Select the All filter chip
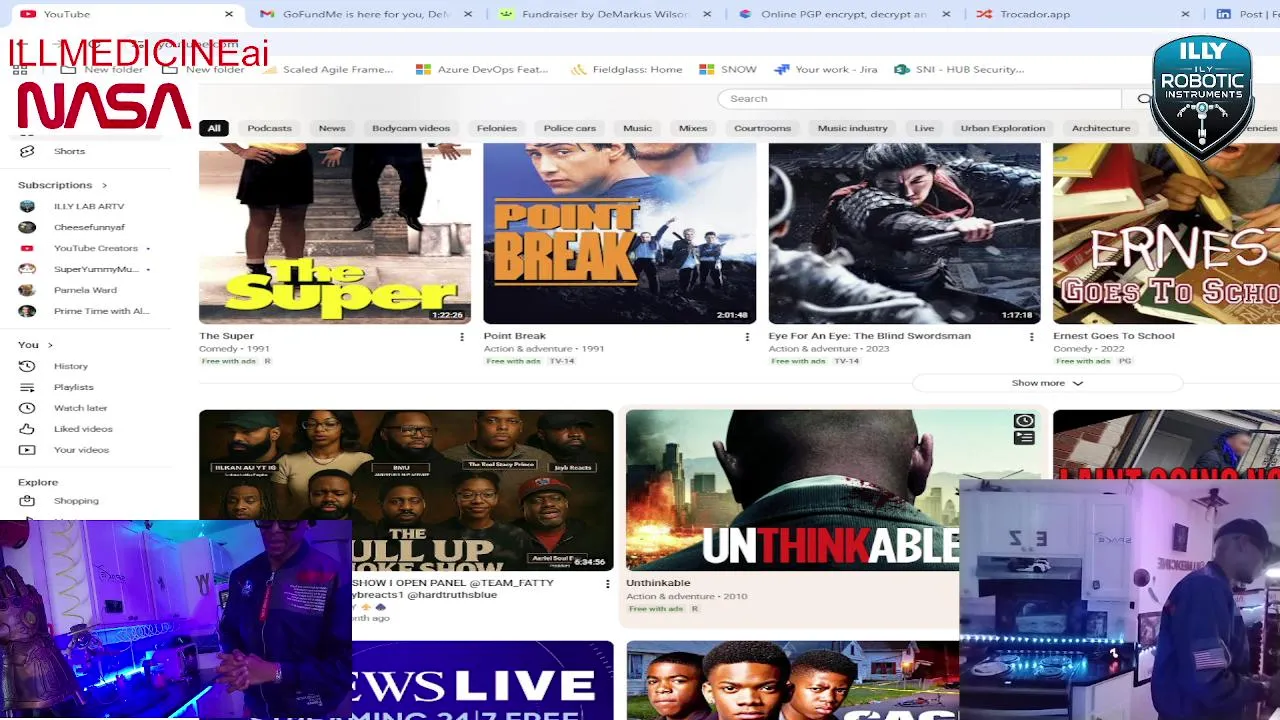Viewport: 1280px width, 720px height. (x=214, y=128)
